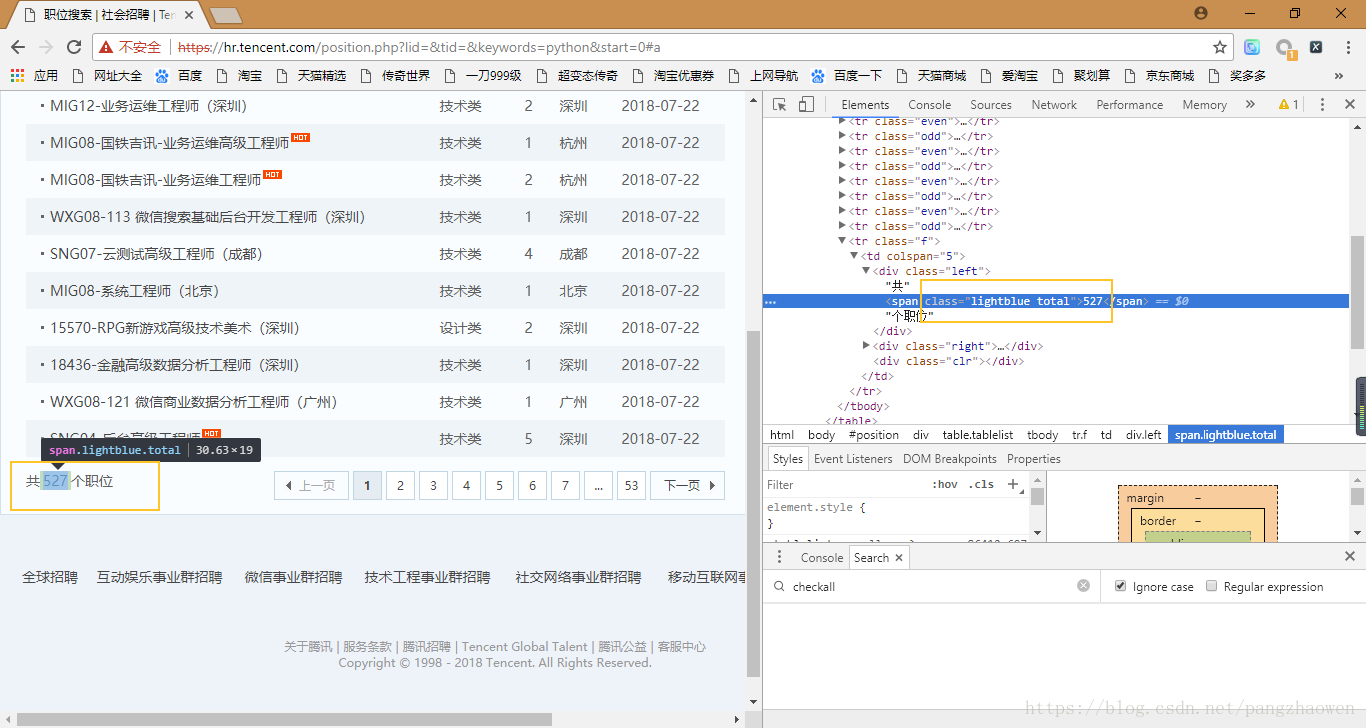The height and width of the screenshot is (728, 1366).
Task: Open the Chrome three-dot main menu
Action: coord(1347,47)
